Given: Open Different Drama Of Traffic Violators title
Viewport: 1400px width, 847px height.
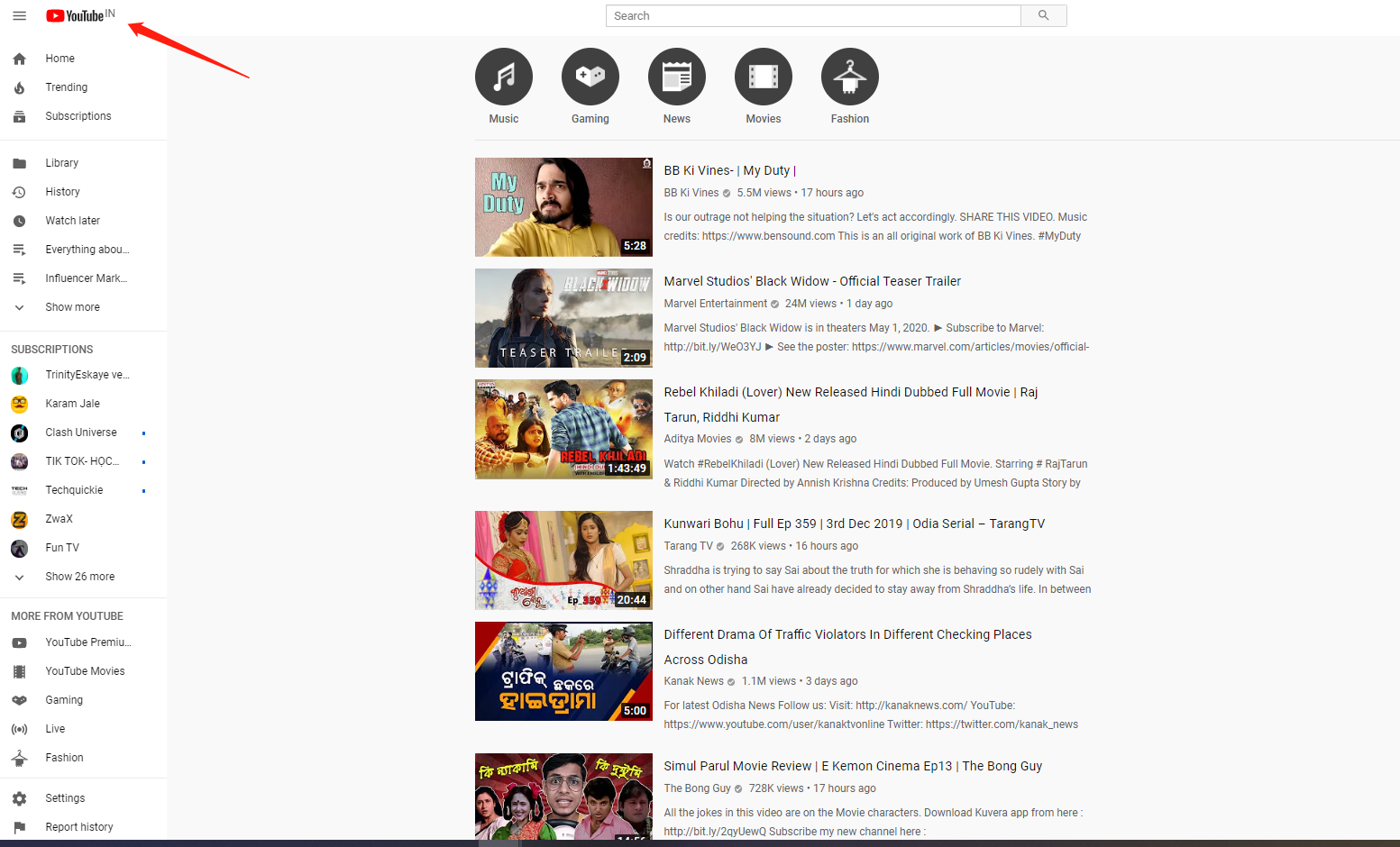Looking at the screenshot, I should click(848, 647).
